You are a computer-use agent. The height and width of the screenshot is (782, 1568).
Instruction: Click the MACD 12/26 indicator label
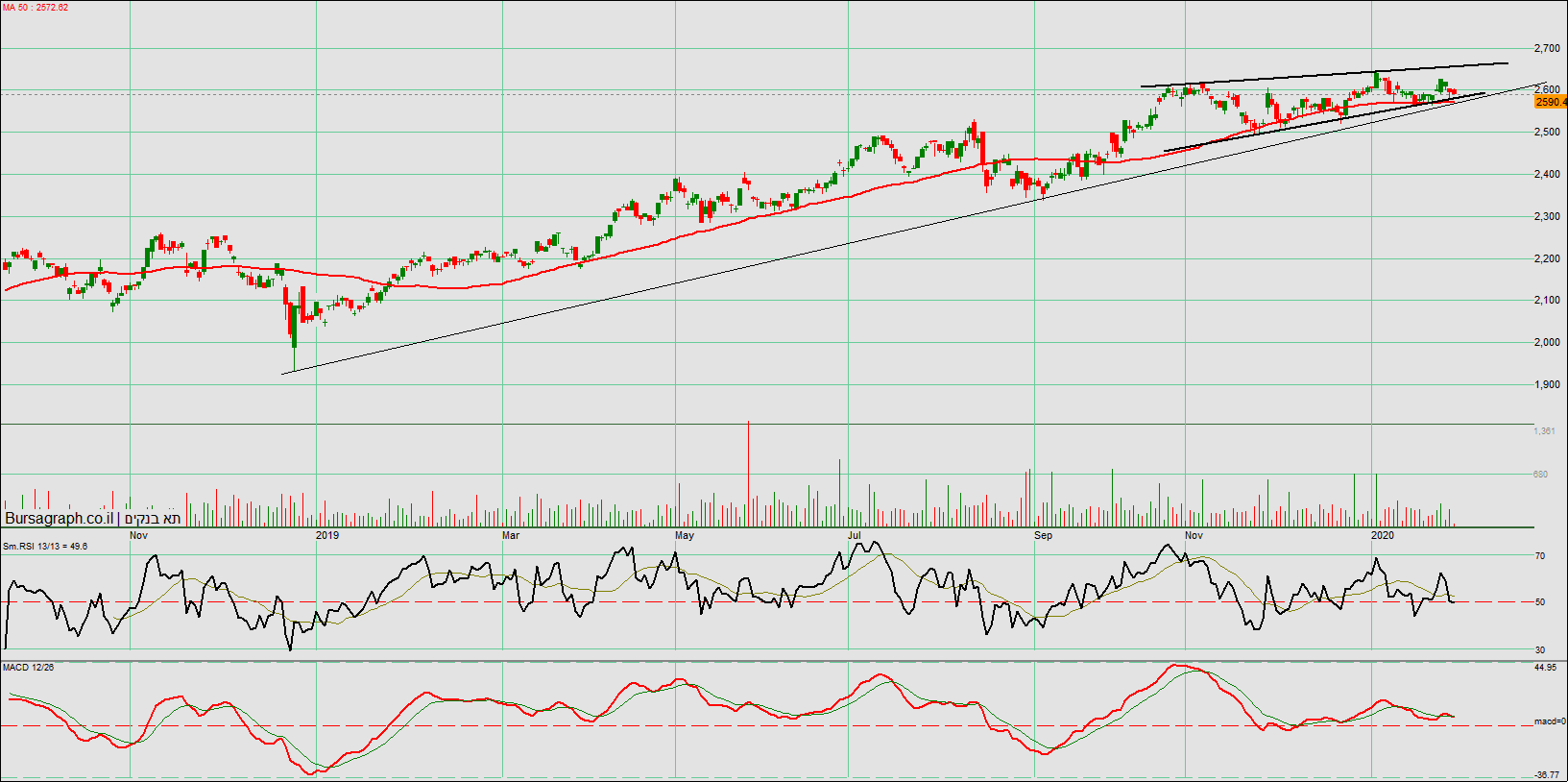tap(29, 668)
